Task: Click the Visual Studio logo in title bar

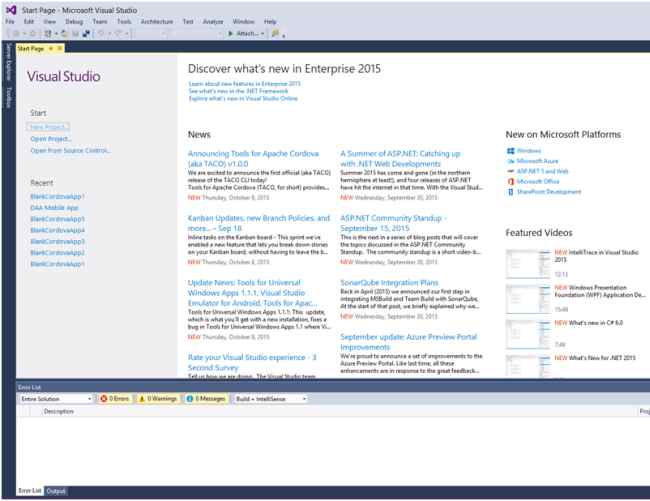Action: point(11,10)
